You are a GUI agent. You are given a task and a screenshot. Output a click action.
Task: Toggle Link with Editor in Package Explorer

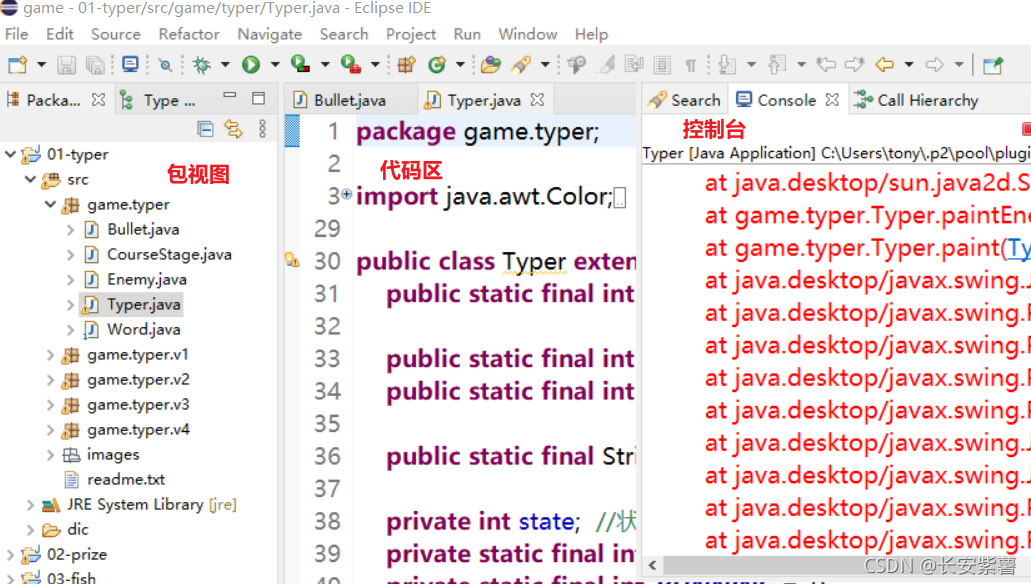click(233, 129)
